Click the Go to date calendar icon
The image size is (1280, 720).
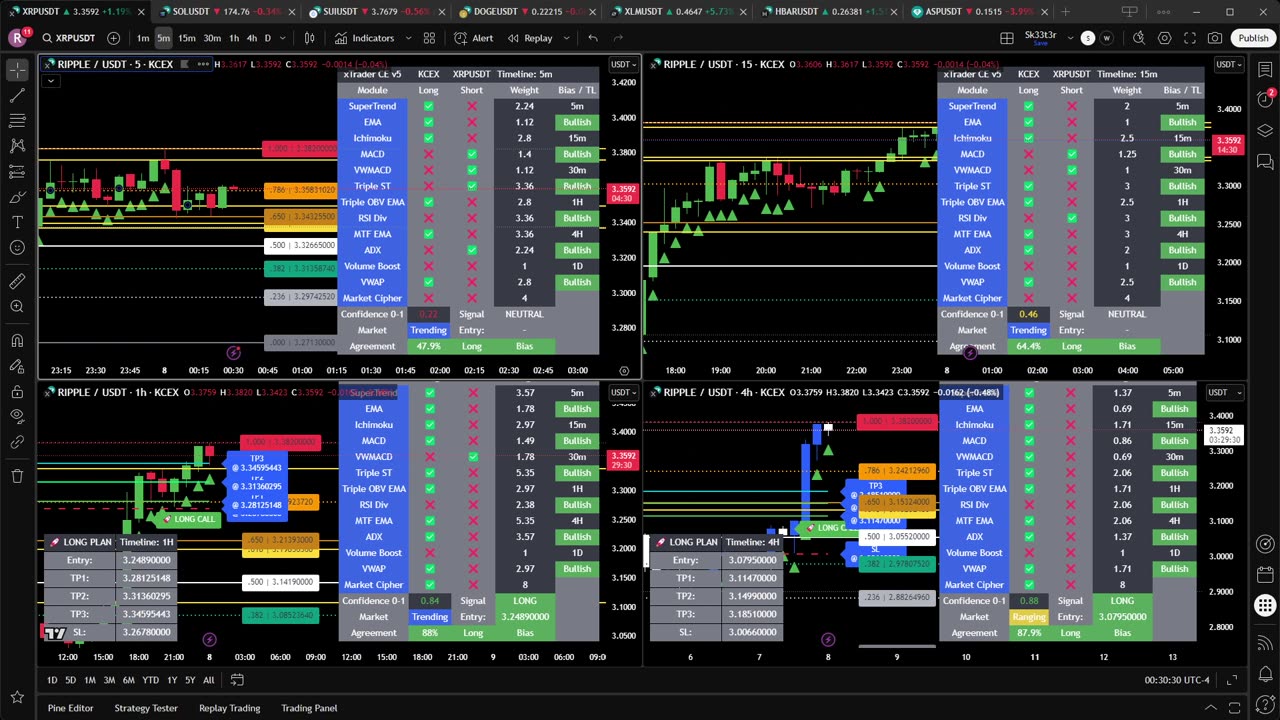[237, 680]
